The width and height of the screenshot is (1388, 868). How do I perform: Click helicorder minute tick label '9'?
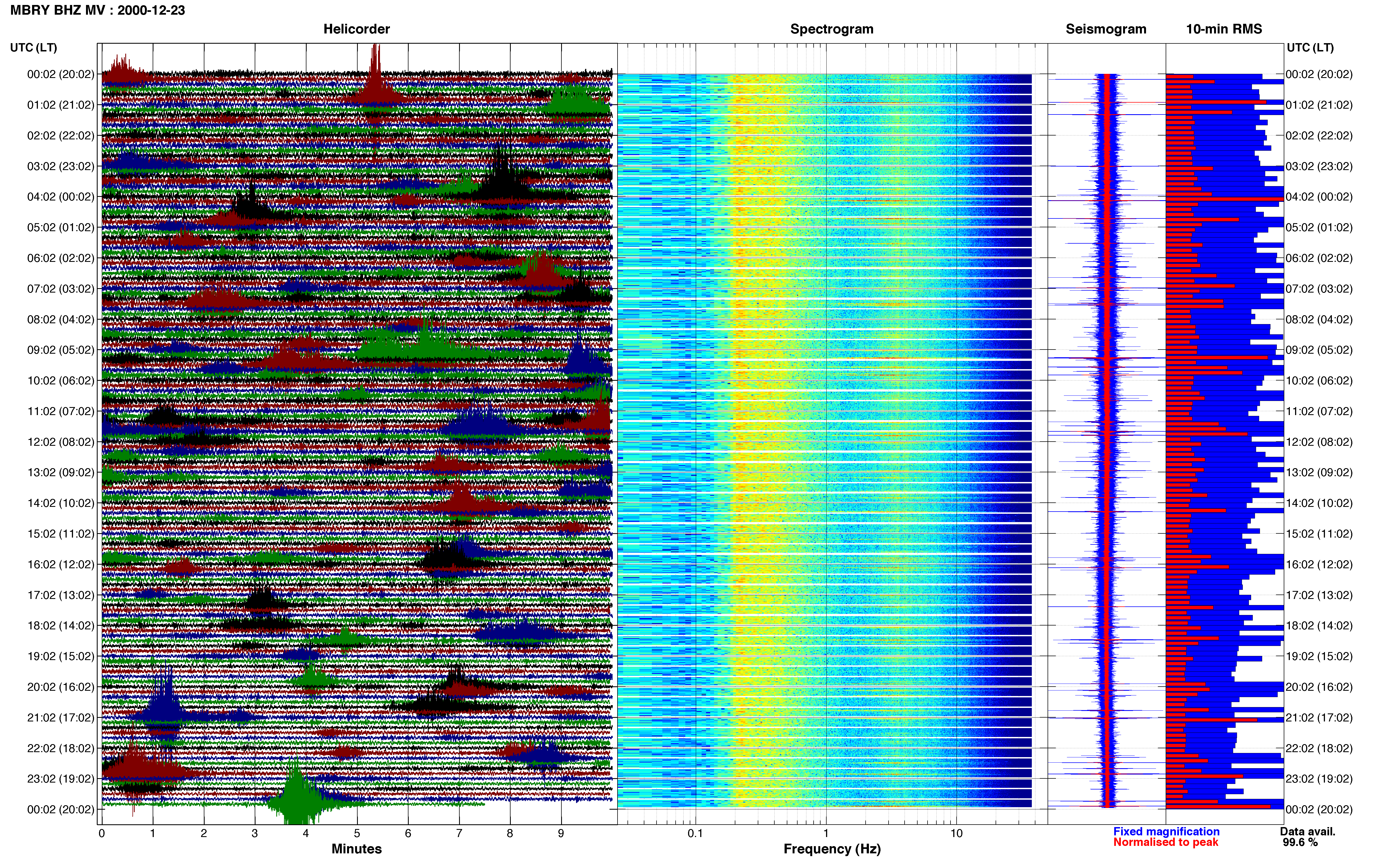[x=561, y=833]
